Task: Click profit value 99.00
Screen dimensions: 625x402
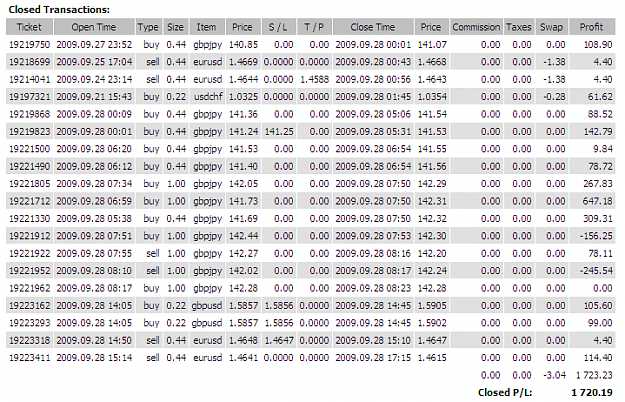Action: click(x=600, y=323)
